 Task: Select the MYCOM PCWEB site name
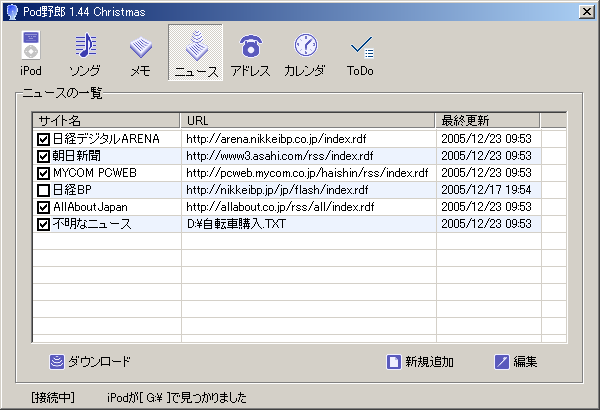pyautogui.click(x=95, y=173)
